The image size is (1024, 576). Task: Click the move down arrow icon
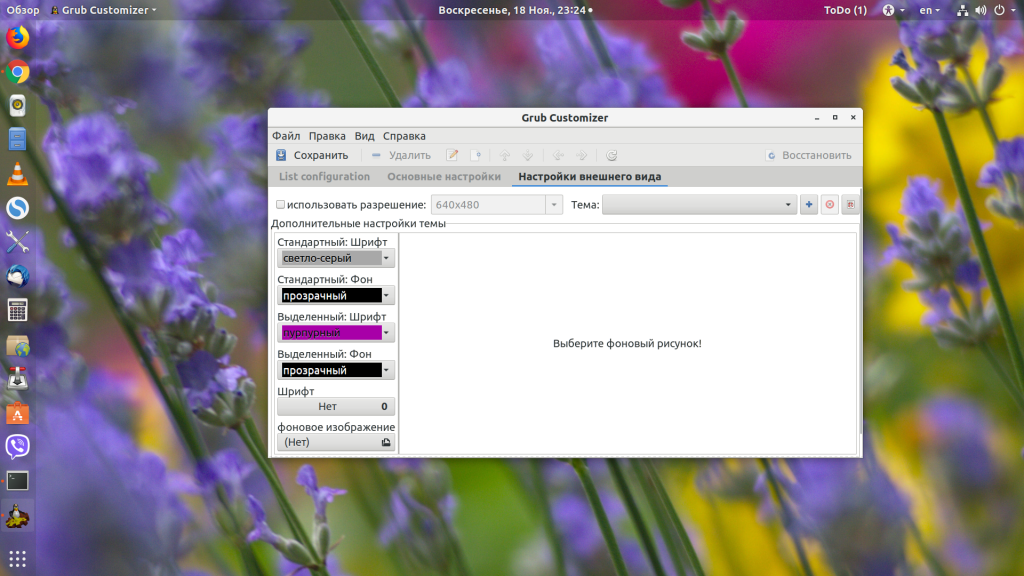pyautogui.click(x=529, y=155)
